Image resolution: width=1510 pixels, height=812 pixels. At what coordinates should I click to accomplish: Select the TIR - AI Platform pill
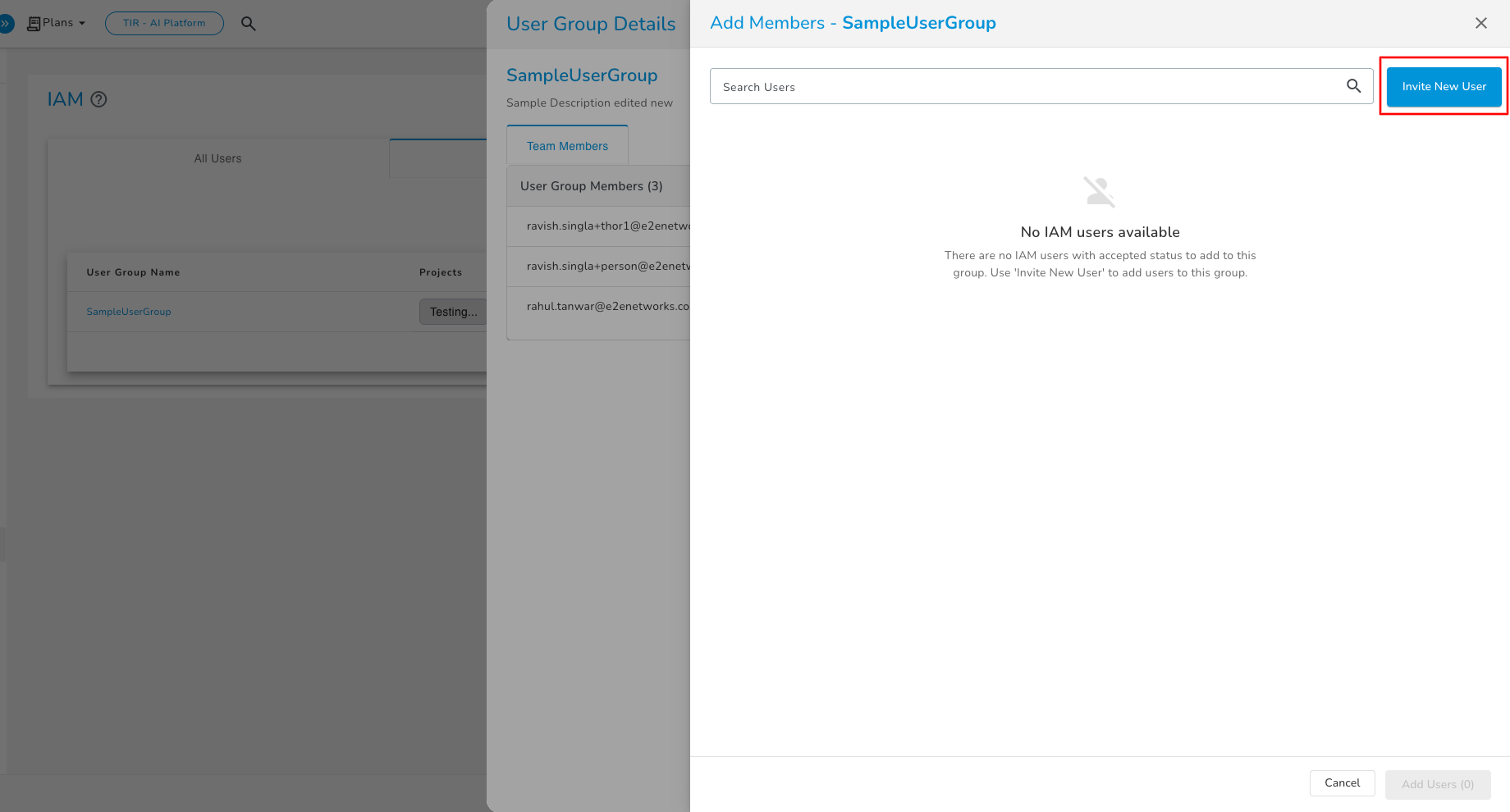pyautogui.click(x=164, y=23)
